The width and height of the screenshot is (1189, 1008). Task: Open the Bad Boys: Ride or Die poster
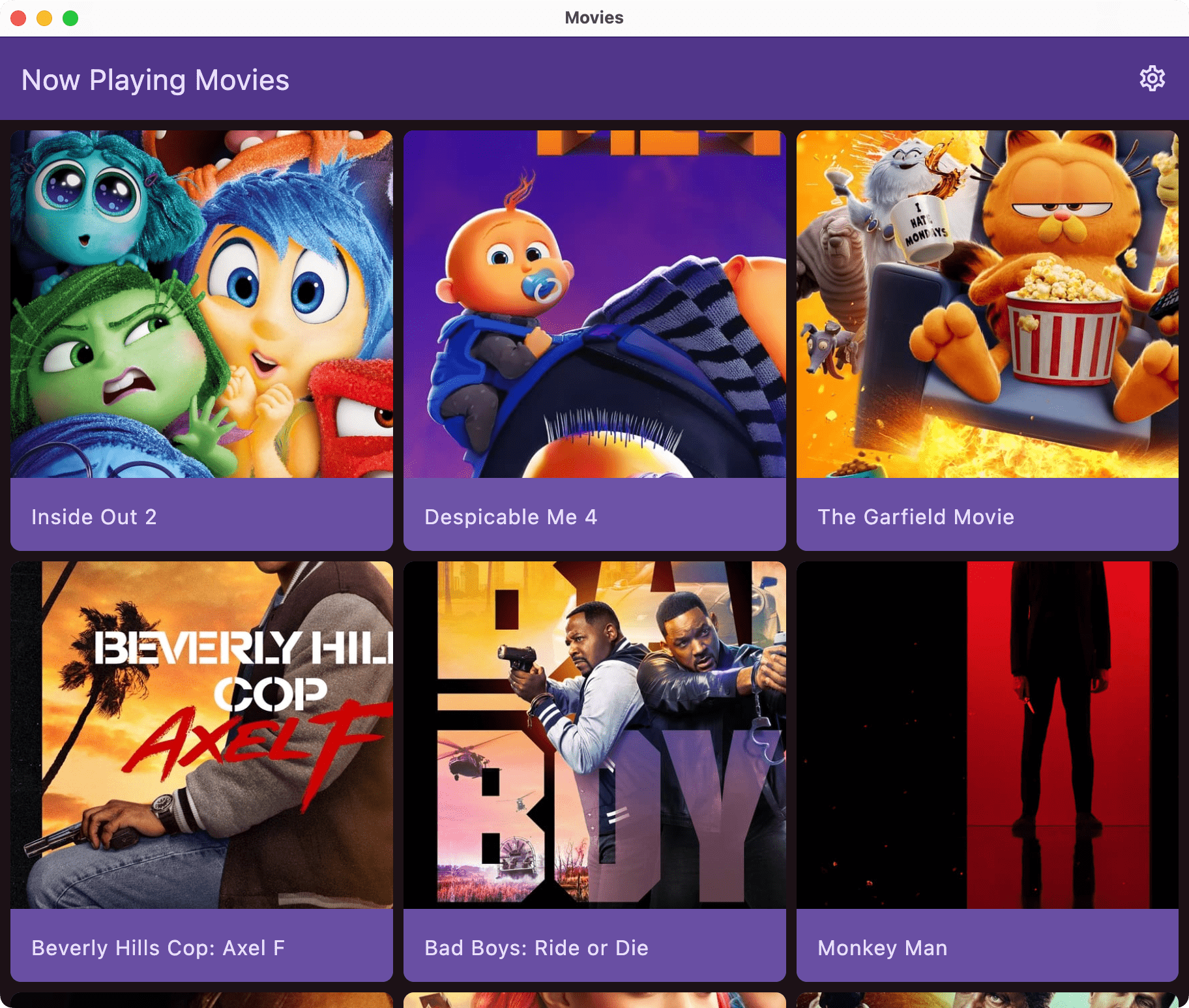tap(594, 735)
